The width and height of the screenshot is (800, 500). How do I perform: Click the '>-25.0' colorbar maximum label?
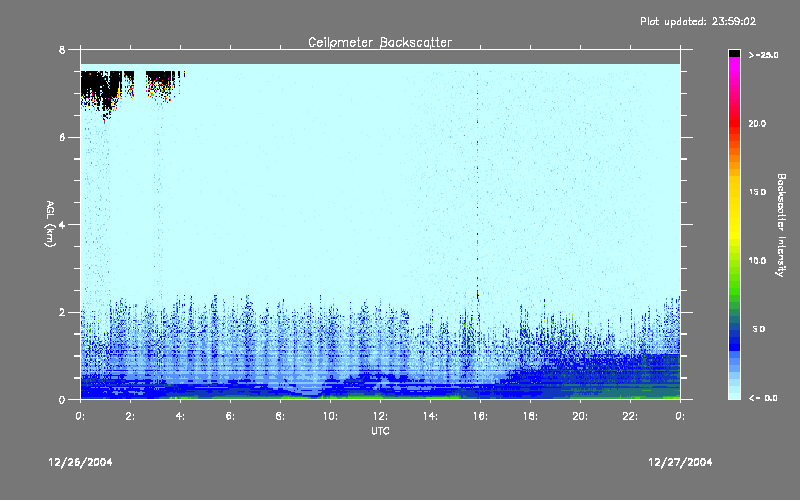click(x=763, y=55)
